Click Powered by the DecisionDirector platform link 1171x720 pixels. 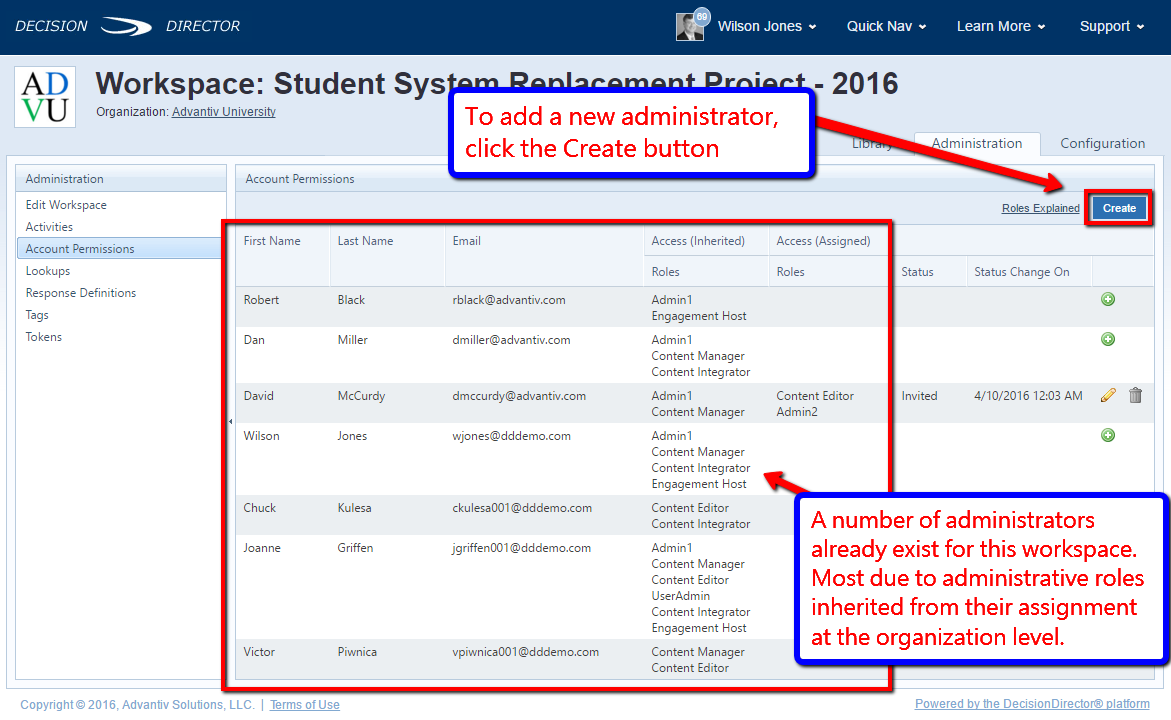pos(1032,704)
